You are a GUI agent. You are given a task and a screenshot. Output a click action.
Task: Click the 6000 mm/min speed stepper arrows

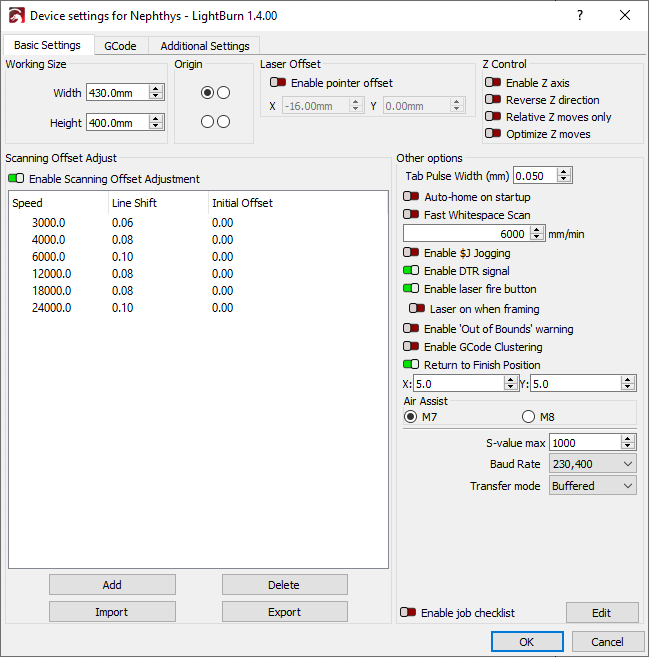pos(537,233)
